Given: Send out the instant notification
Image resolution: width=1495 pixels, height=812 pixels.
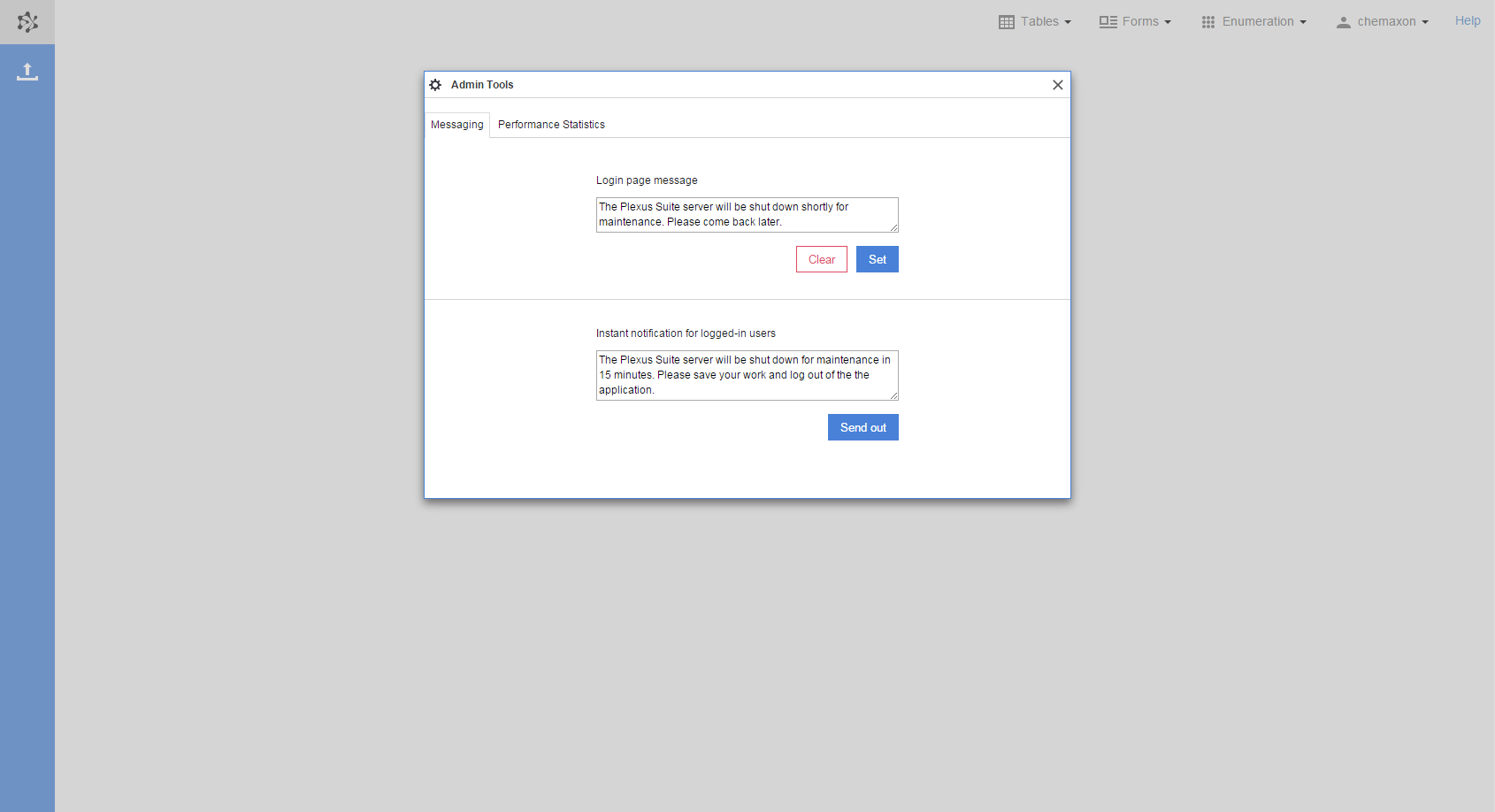Looking at the screenshot, I should [x=862, y=427].
